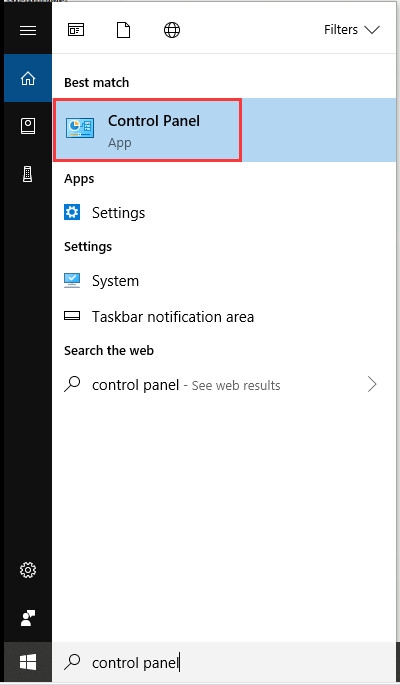Filter results by Apps icon
This screenshot has height=685, width=400.
click(x=76, y=30)
